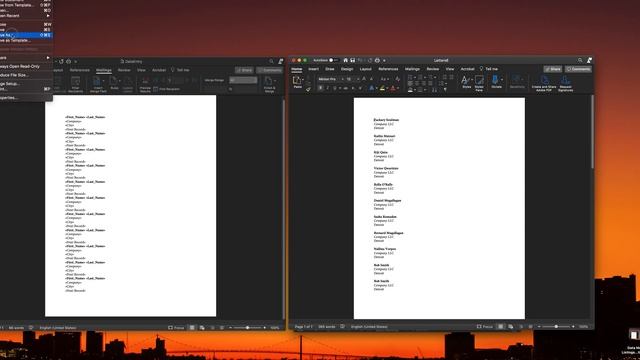This screenshot has width=640, height=360.
Task: Open the font name dropdown
Action: pos(342,79)
